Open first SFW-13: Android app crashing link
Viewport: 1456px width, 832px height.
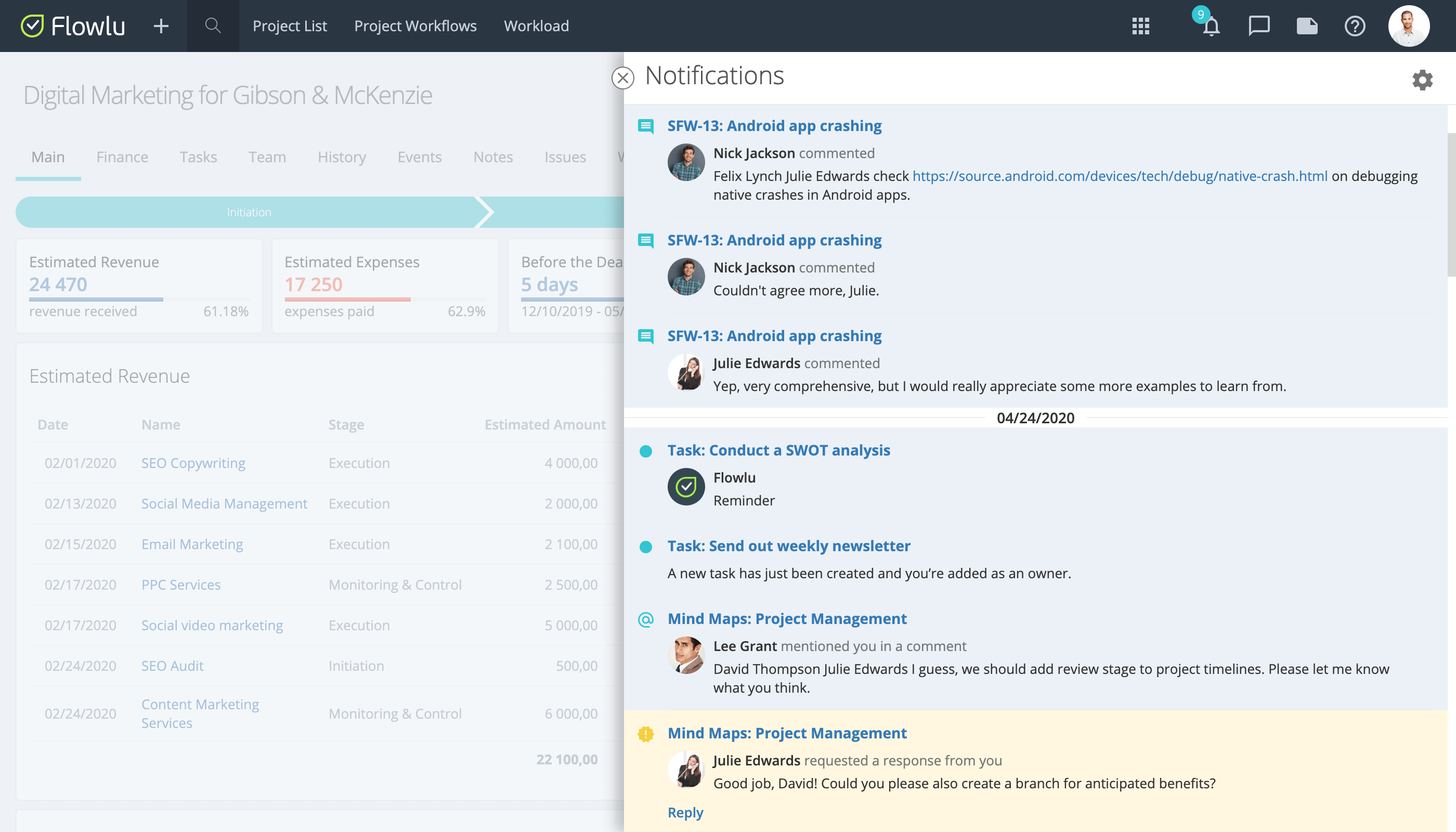click(774, 126)
